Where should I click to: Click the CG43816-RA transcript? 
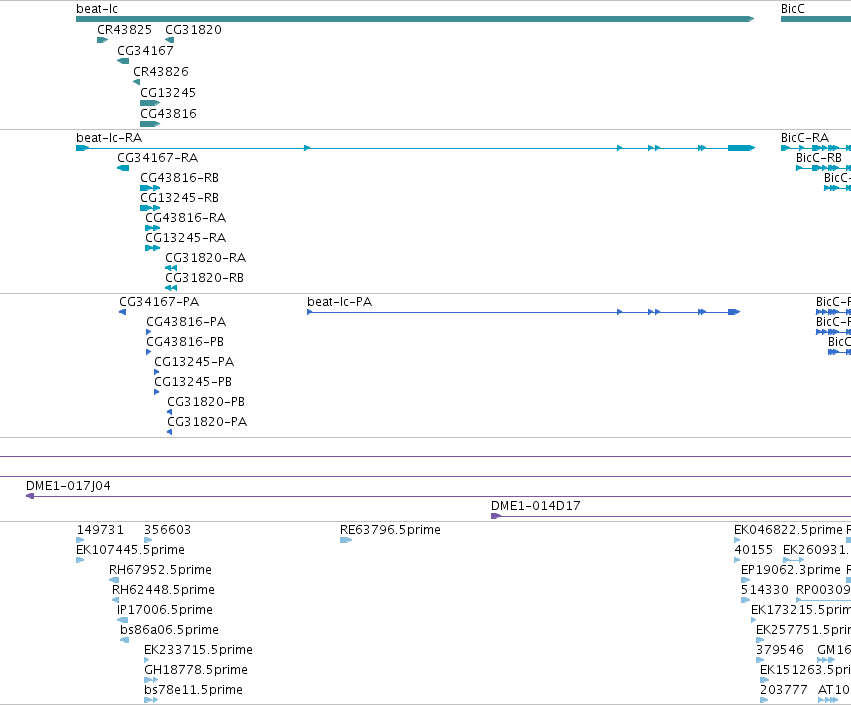click(x=153, y=228)
